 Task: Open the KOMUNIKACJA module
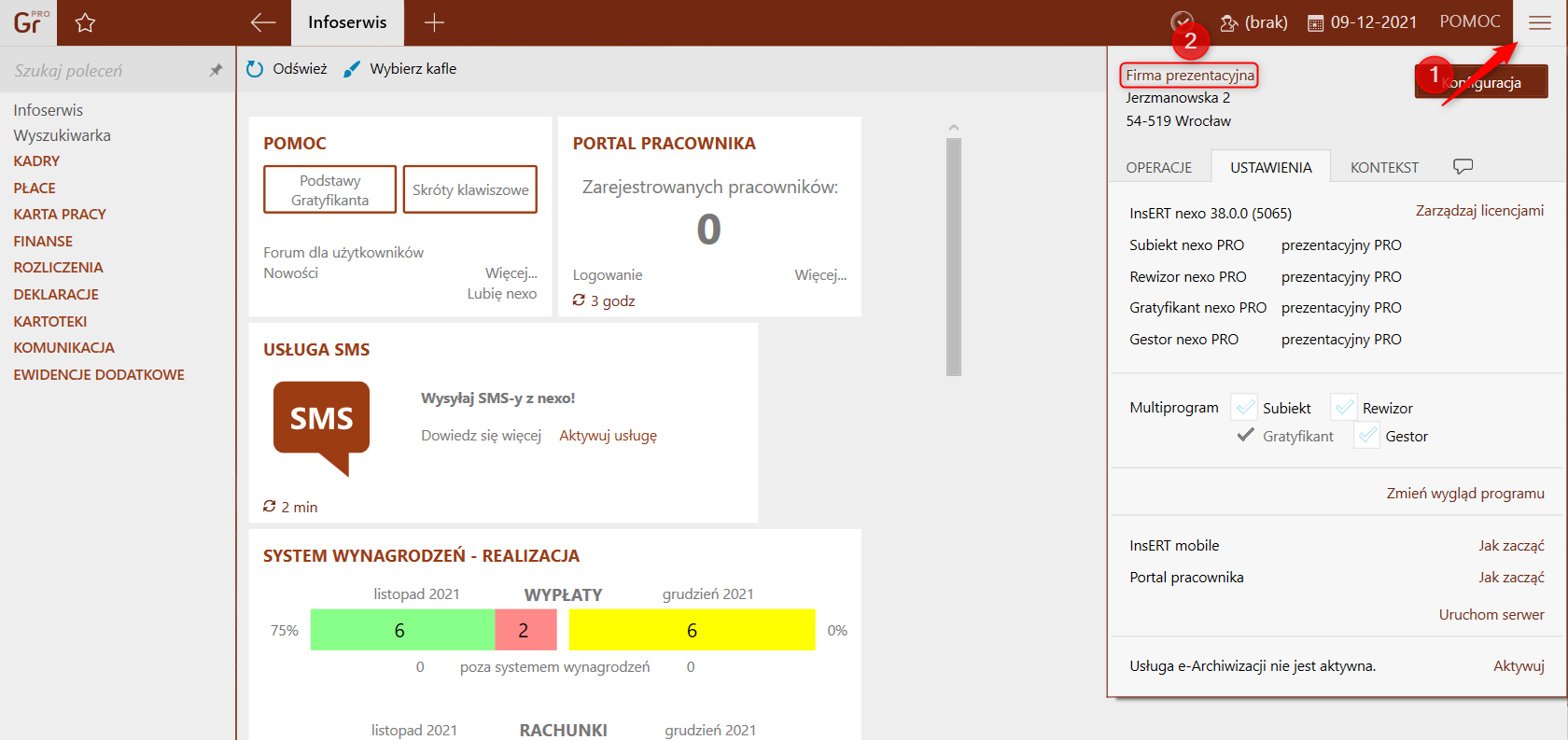pyautogui.click(x=63, y=347)
